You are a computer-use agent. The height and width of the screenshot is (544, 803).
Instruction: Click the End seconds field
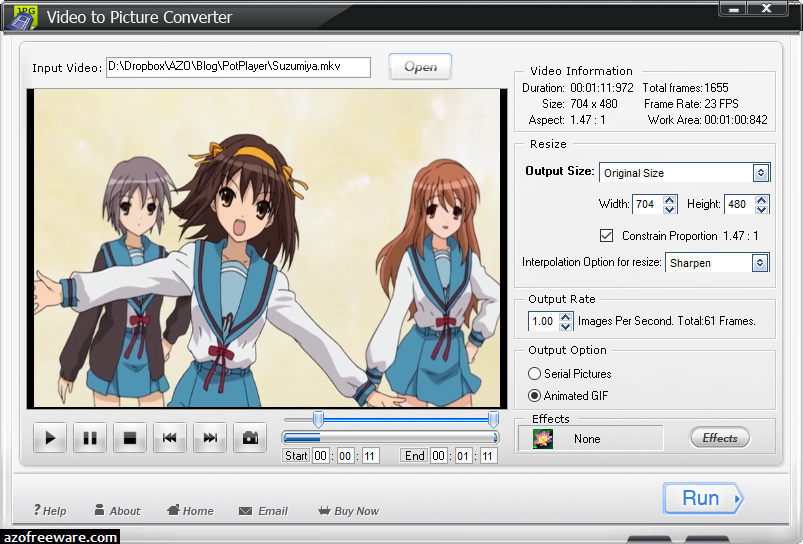488,456
